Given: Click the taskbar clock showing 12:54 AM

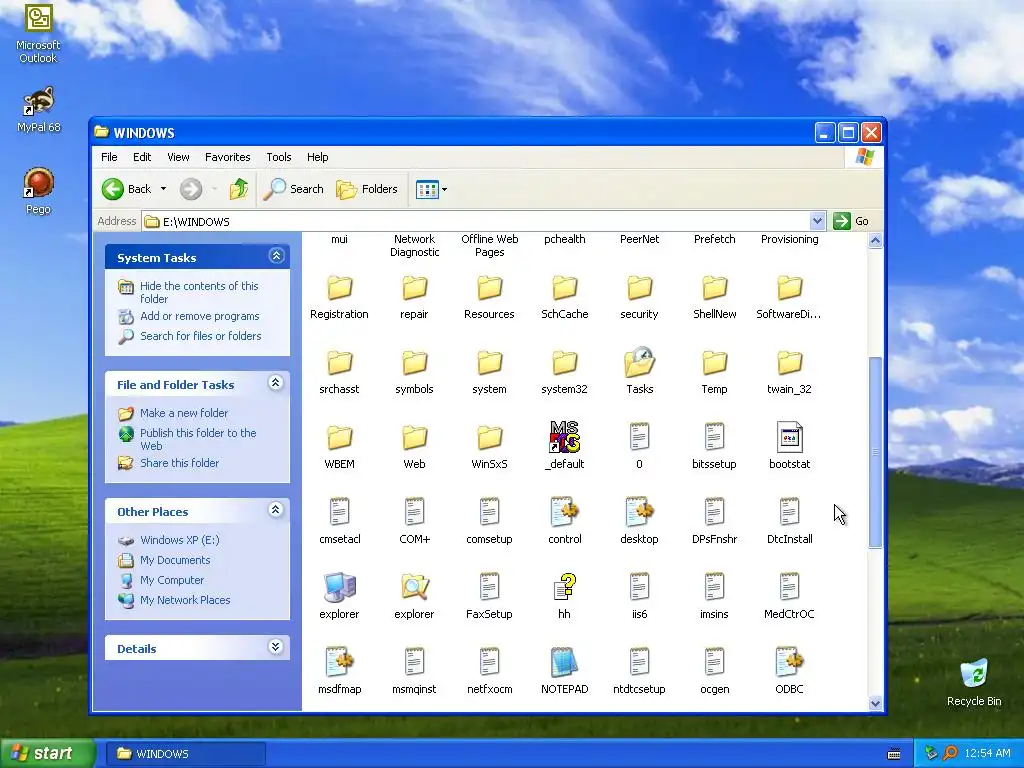Looking at the screenshot, I should coord(987,753).
